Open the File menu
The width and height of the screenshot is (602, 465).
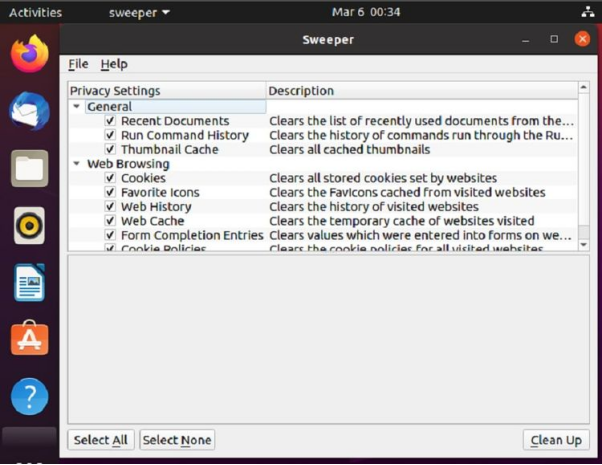point(78,64)
